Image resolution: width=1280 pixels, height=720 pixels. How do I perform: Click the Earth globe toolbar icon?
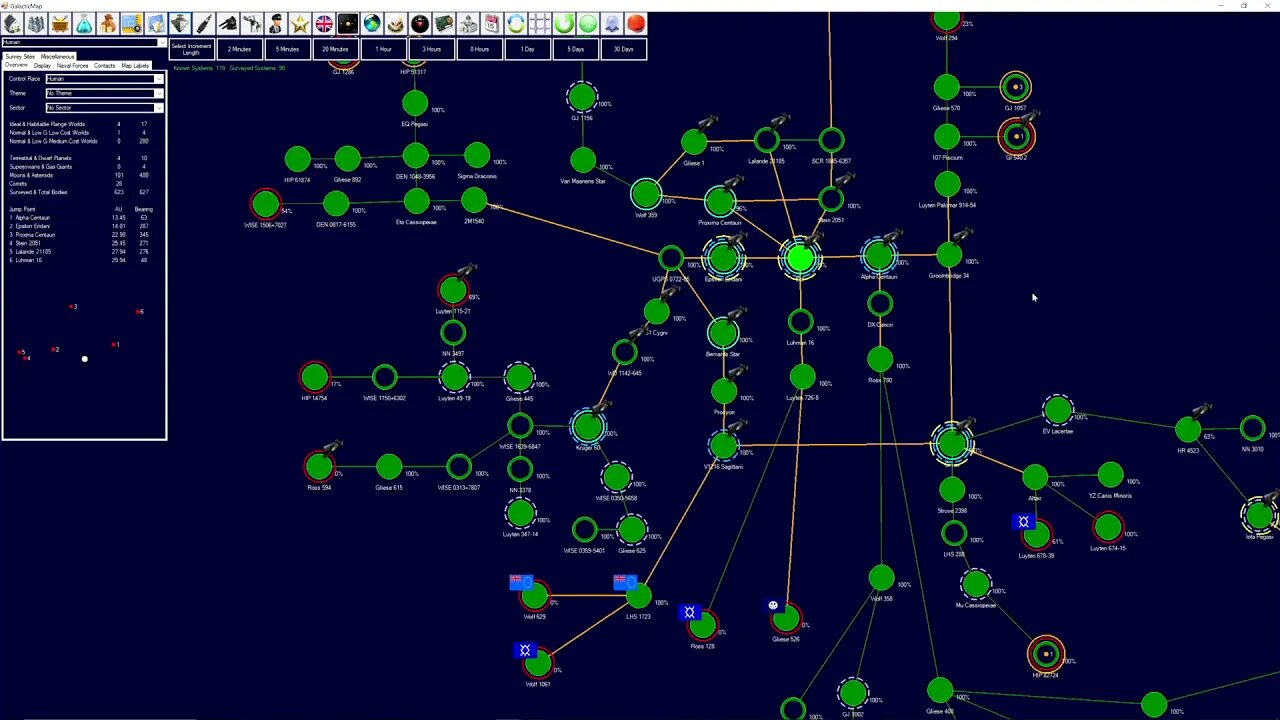(x=372, y=23)
